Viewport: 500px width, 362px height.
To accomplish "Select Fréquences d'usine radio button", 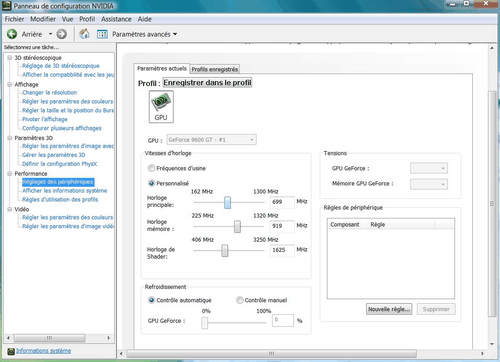I will 151,168.
